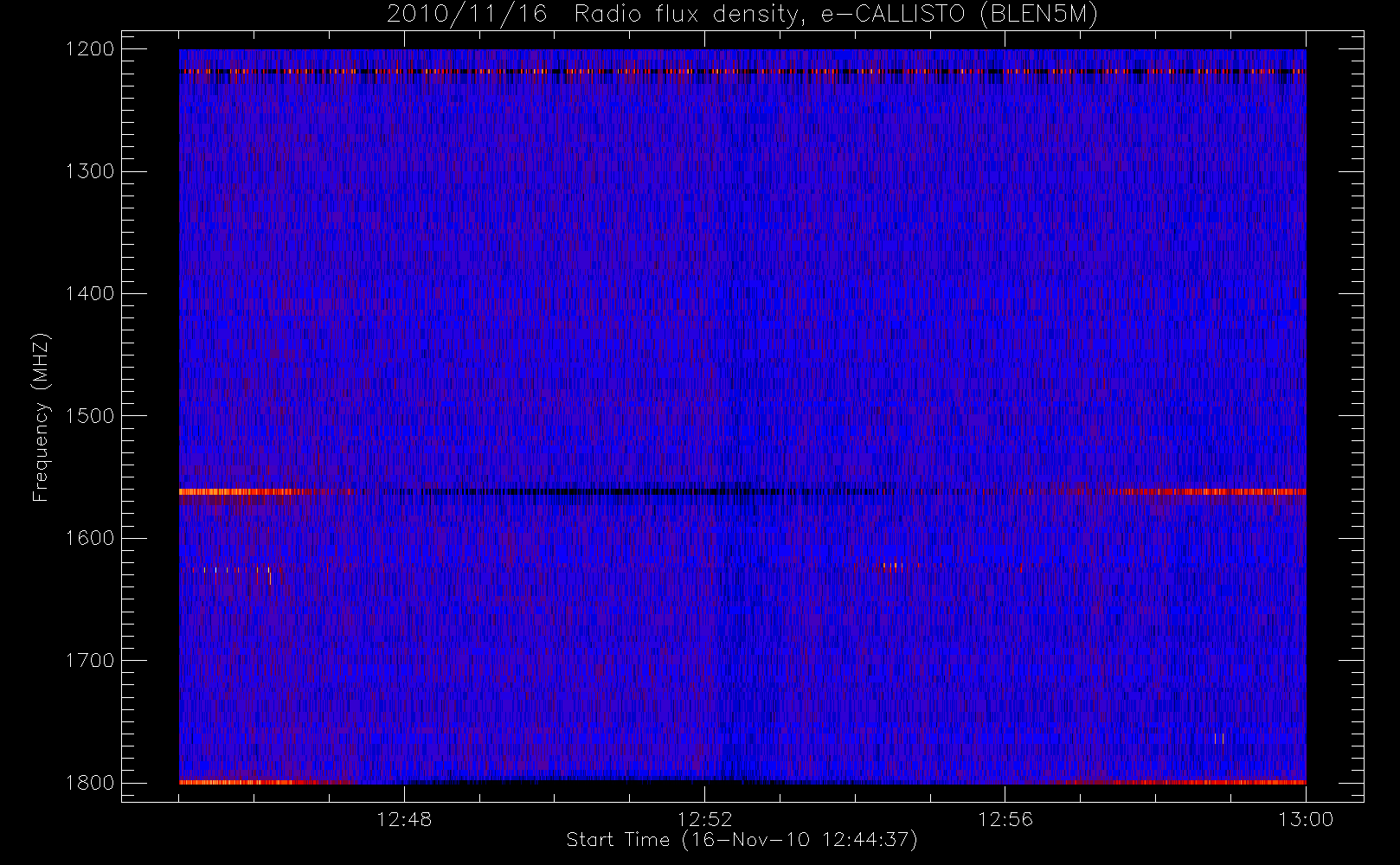1400x865 pixels.
Task: Click the 1400 frequency tick label
Action: [x=90, y=293]
